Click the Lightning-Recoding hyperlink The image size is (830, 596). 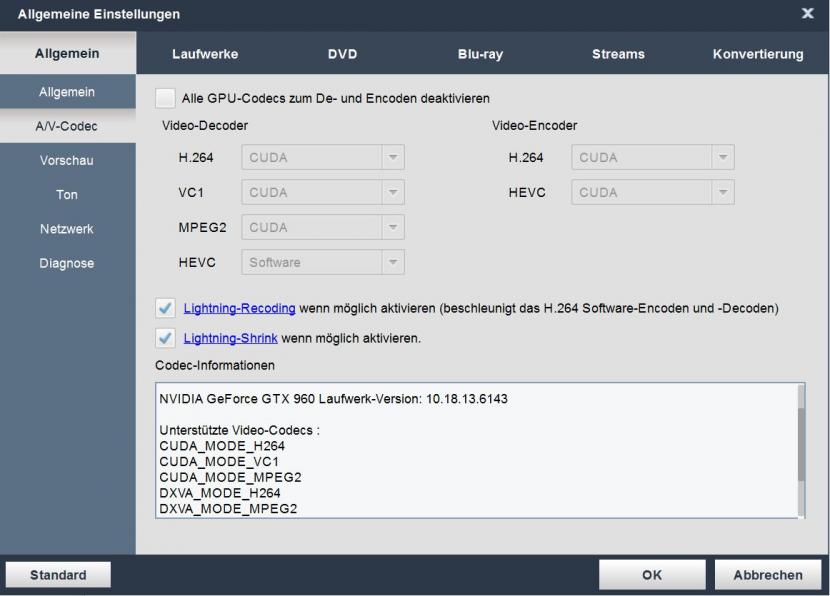239,309
